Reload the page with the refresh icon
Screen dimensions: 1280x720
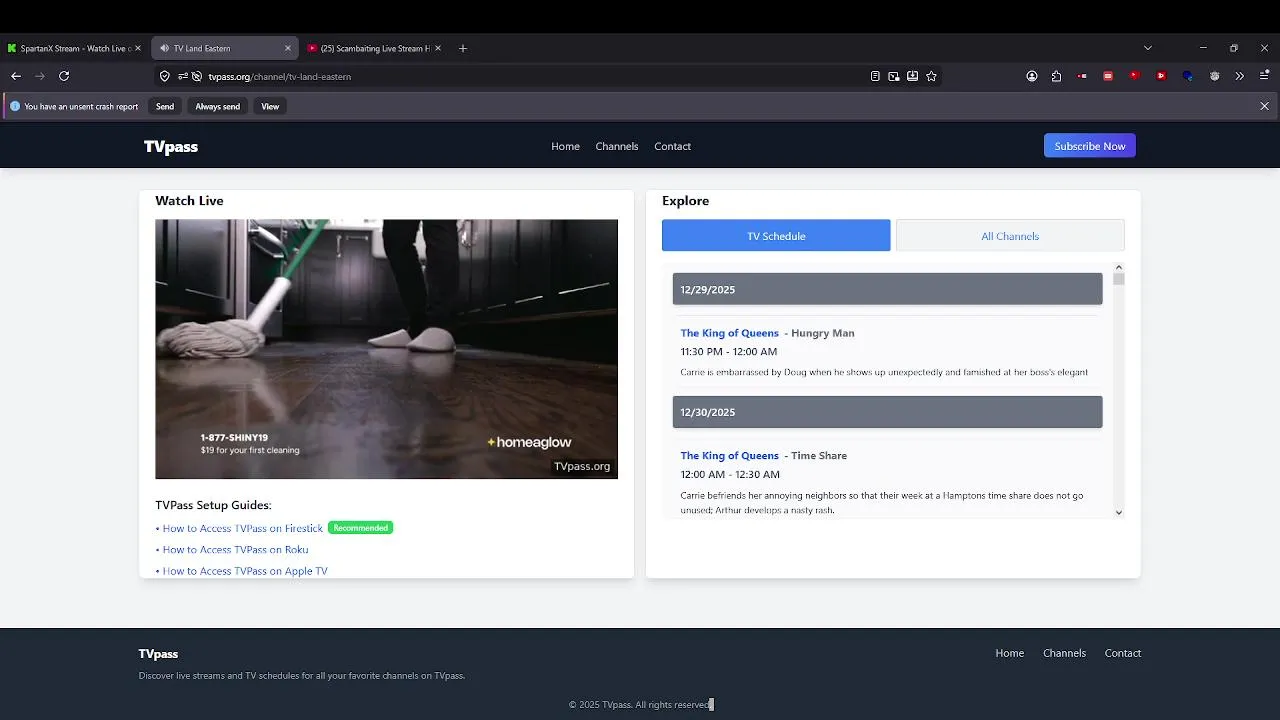(x=64, y=76)
